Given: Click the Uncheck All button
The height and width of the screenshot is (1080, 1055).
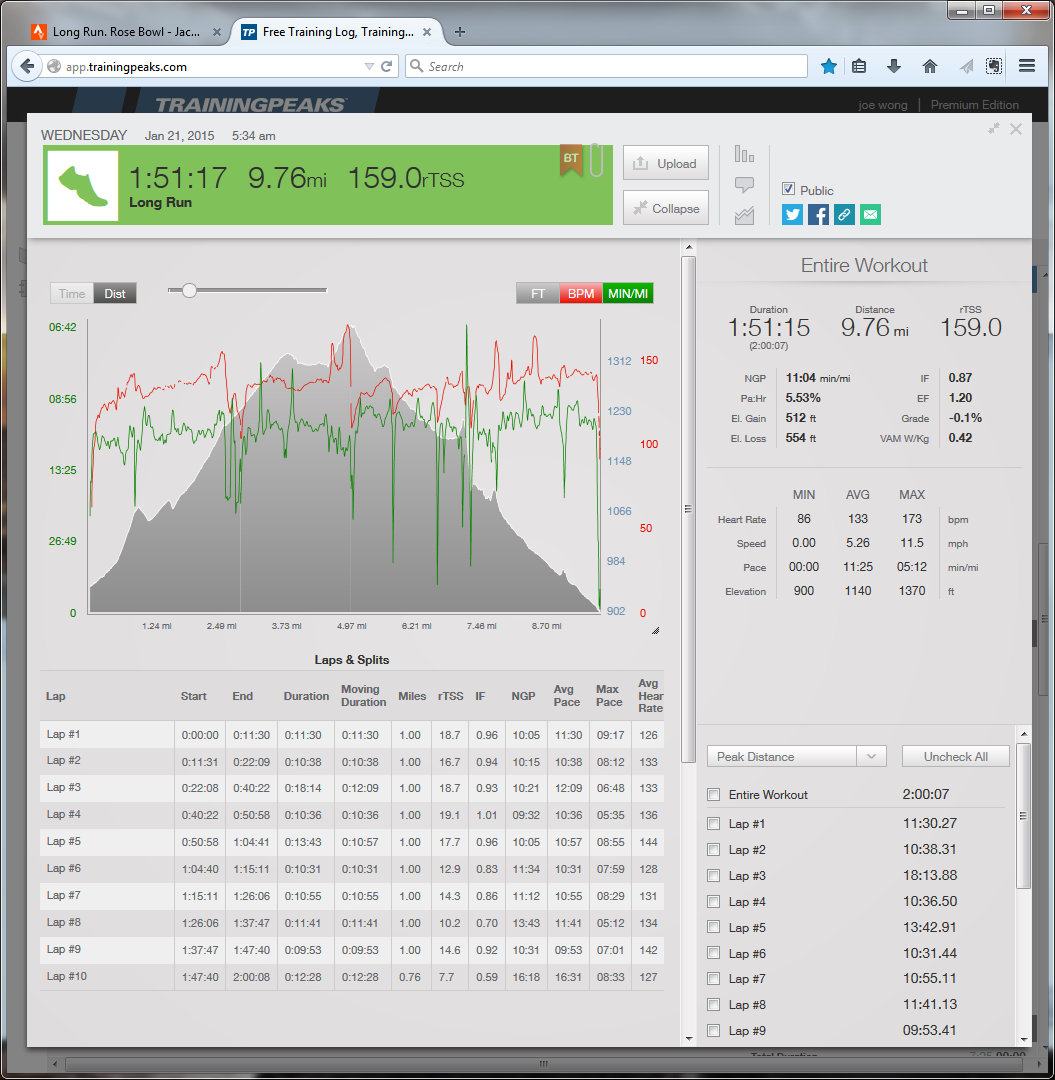Looking at the screenshot, I should [x=955, y=757].
